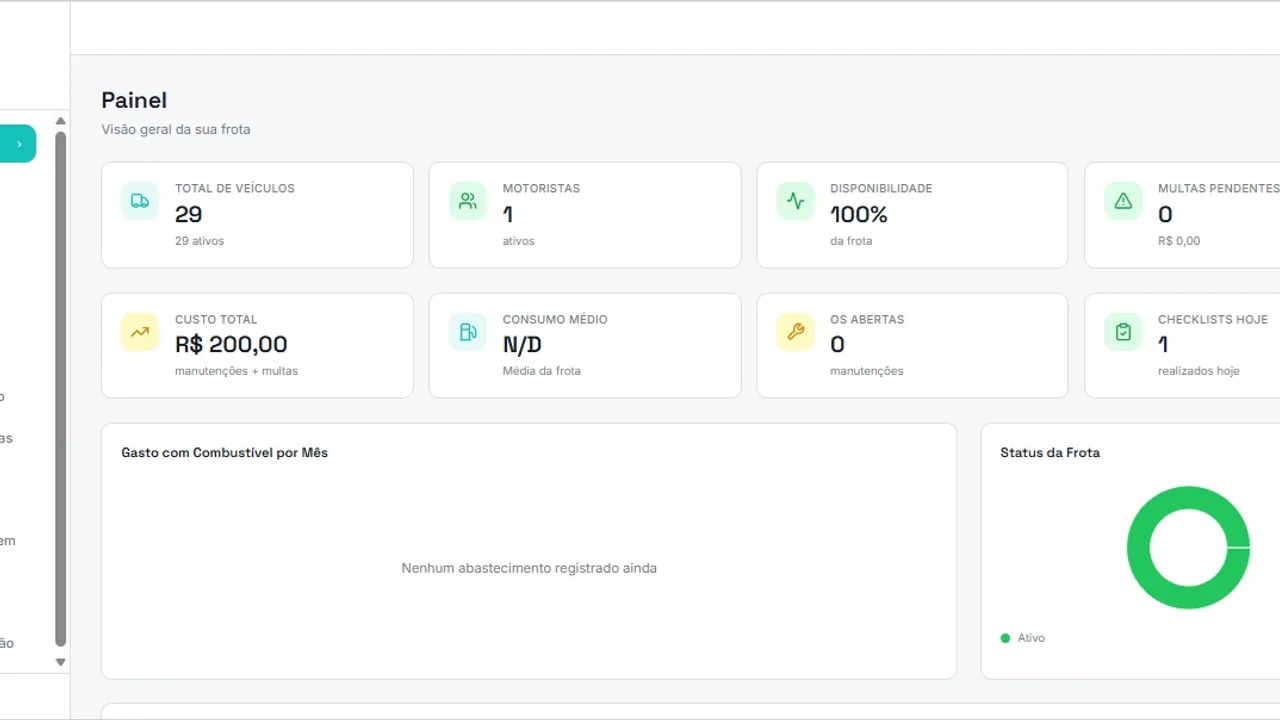Click the 'manutenções + multas' caption
The height and width of the screenshot is (720, 1280).
pos(236,371)
